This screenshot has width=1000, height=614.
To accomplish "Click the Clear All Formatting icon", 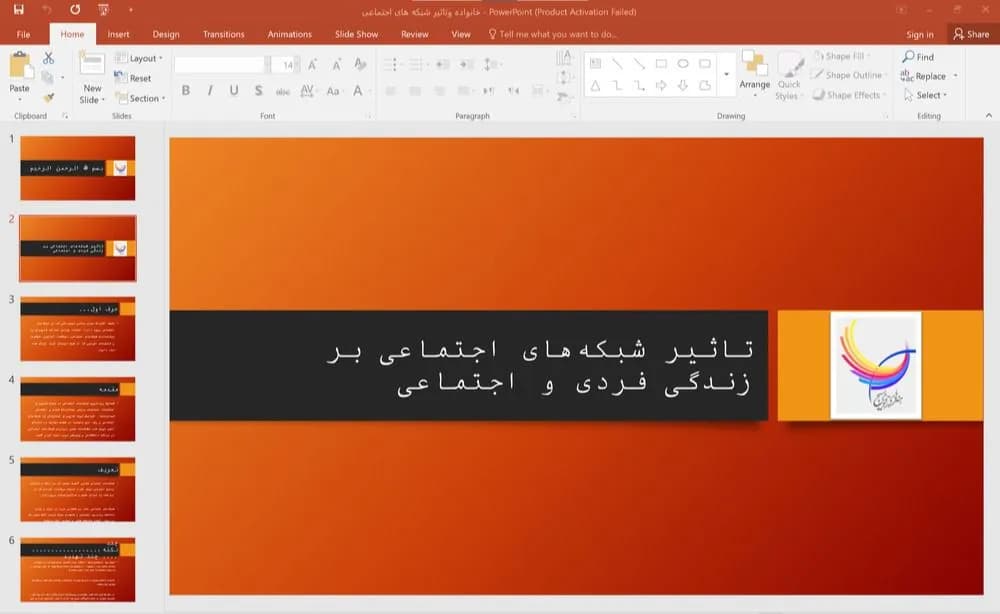I will [x=360, y=64].
